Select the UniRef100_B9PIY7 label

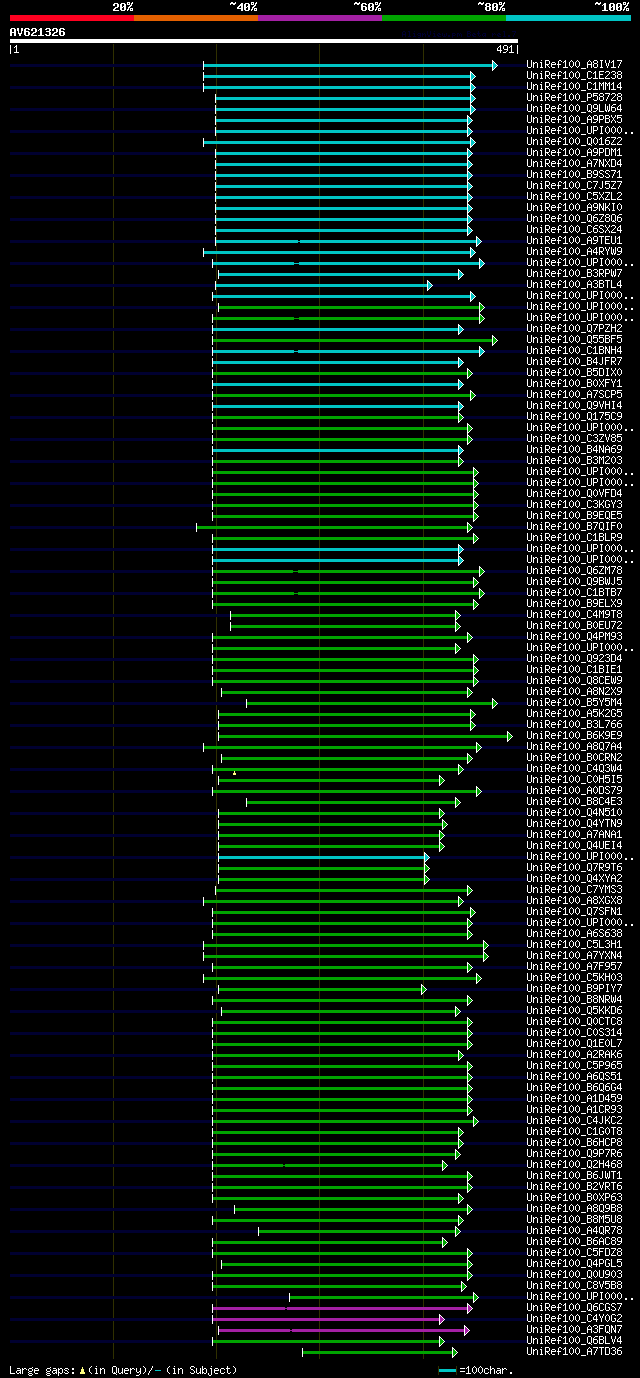tap(574, 988)
